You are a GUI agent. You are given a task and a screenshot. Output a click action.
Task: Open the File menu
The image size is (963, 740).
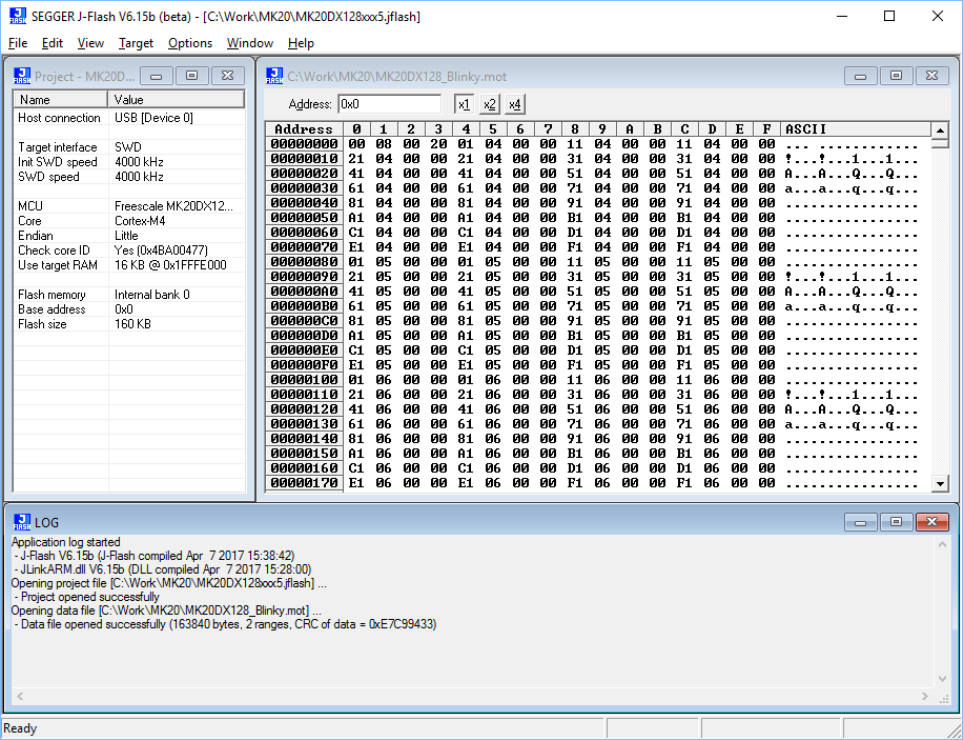18,43
